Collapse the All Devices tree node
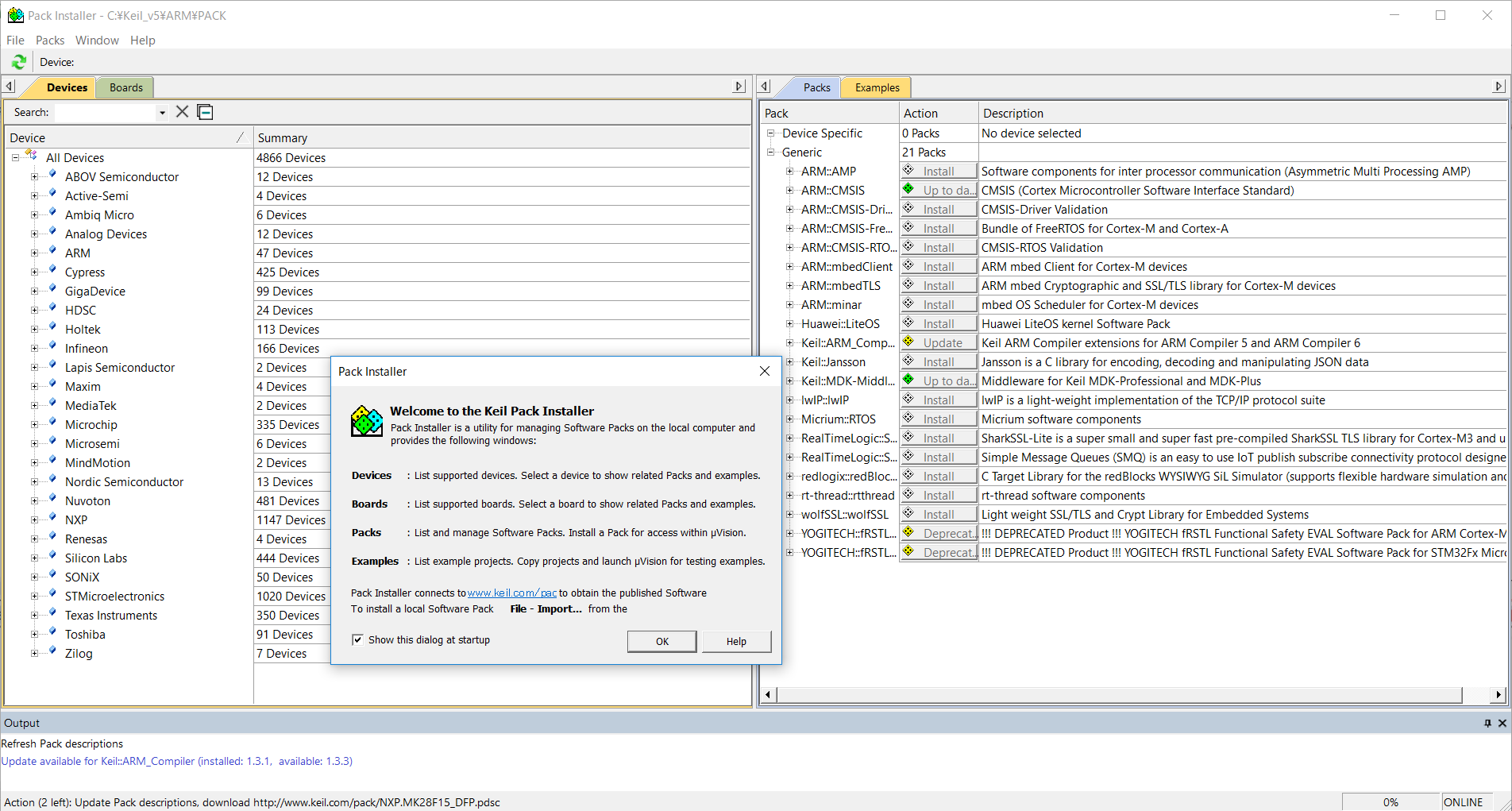This screenshot has height=811, width=1512. tap(15, 158)
